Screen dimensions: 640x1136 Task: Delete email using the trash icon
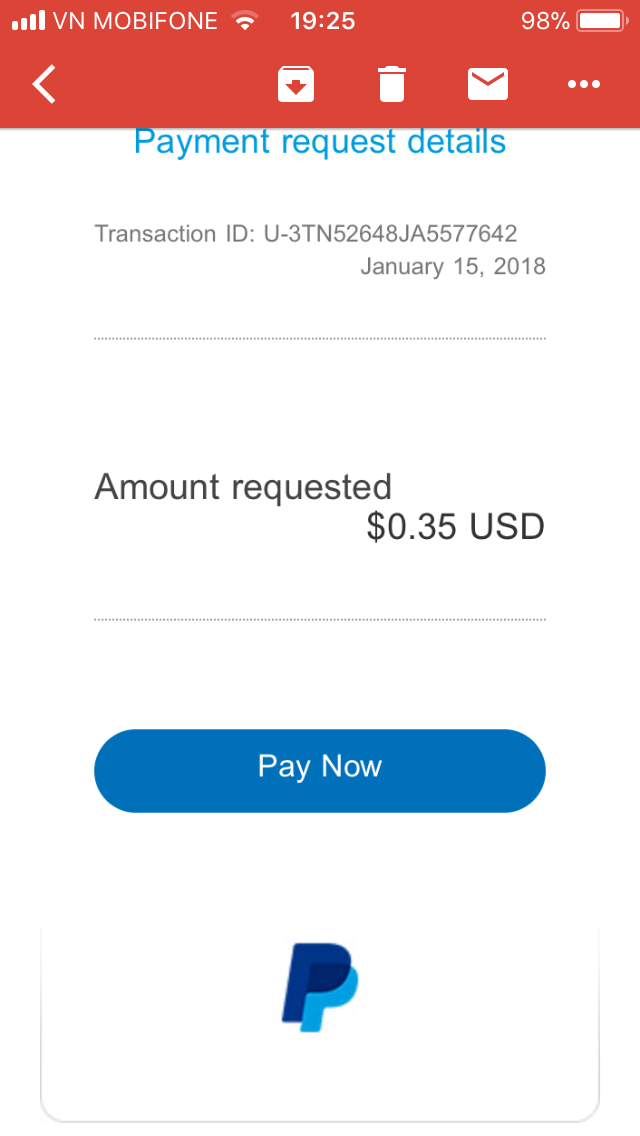pyautogui.click(x=392, y=85)
